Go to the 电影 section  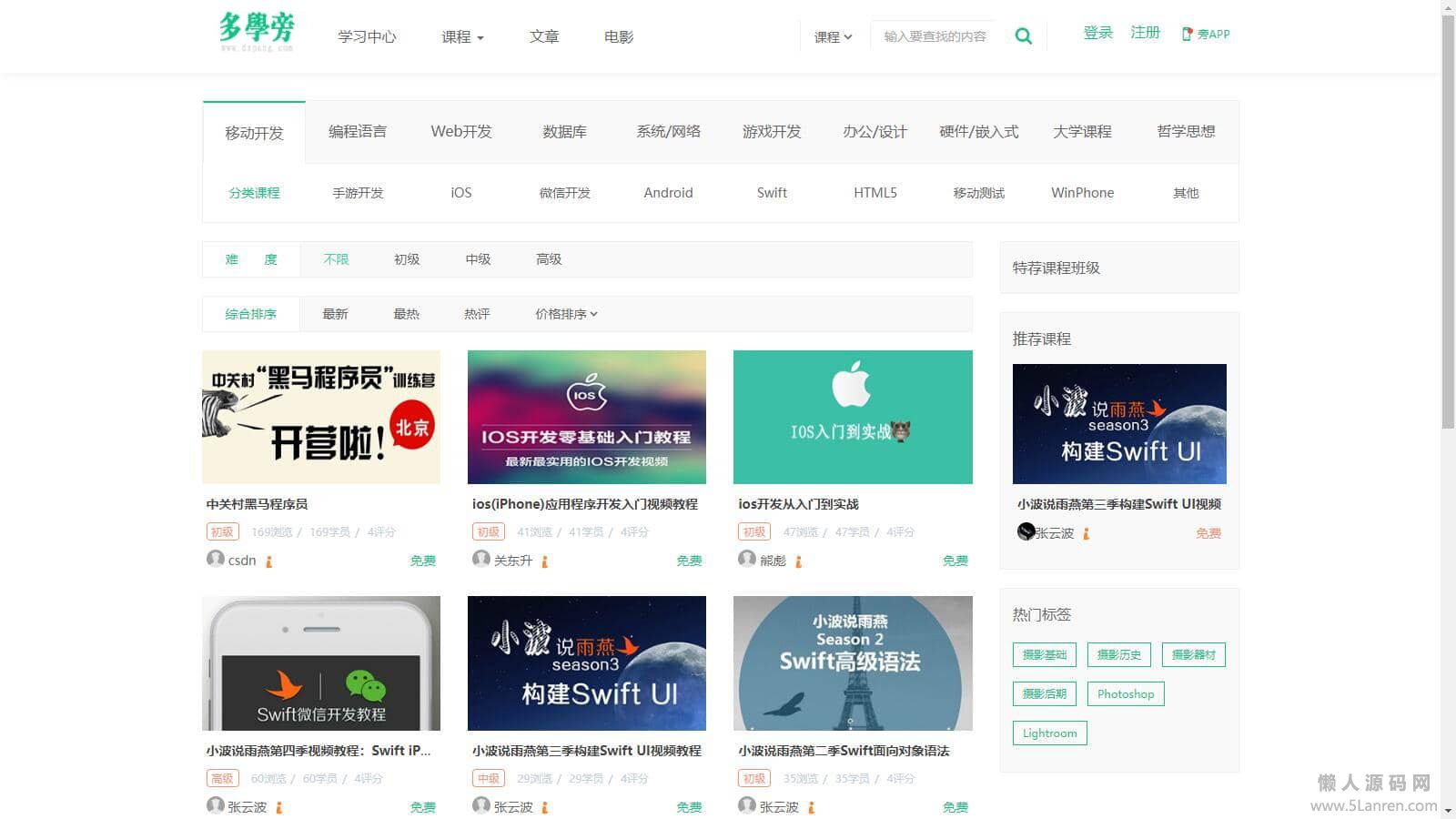click(x=619, y=37)
